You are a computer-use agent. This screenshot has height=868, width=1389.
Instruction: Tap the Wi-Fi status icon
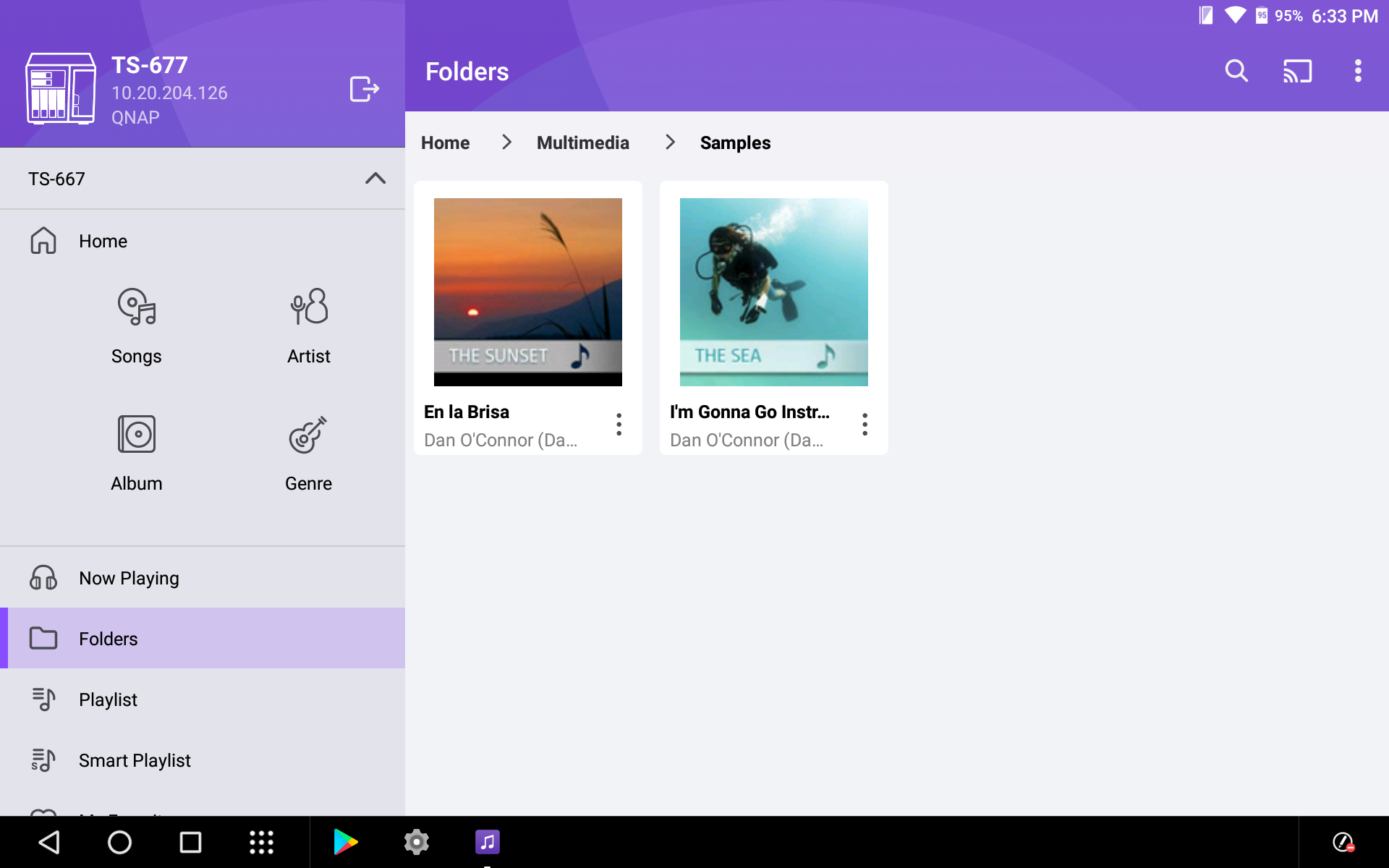coord(1235,15)
